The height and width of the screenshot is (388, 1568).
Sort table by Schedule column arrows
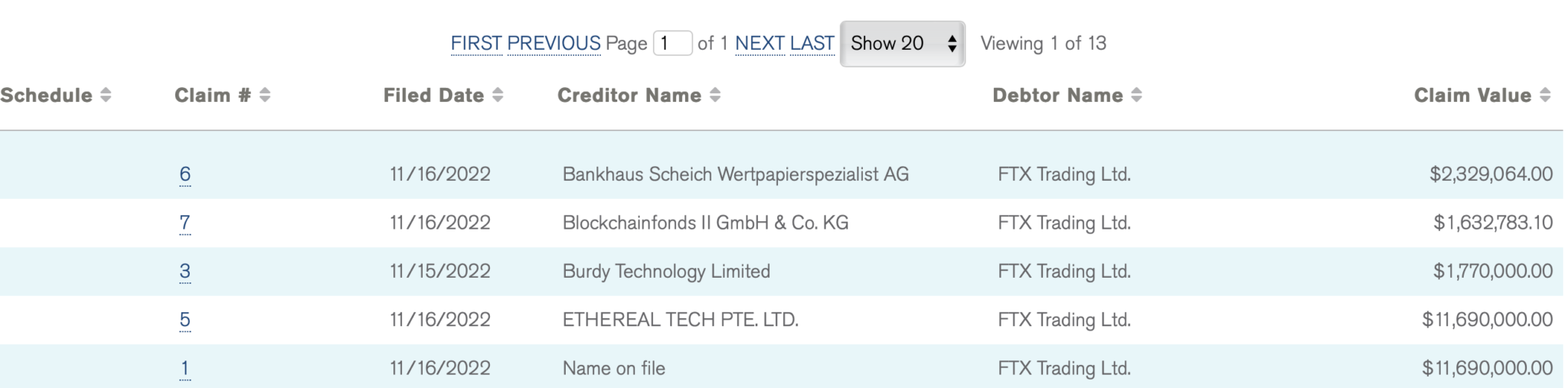[x=106, y=95]
